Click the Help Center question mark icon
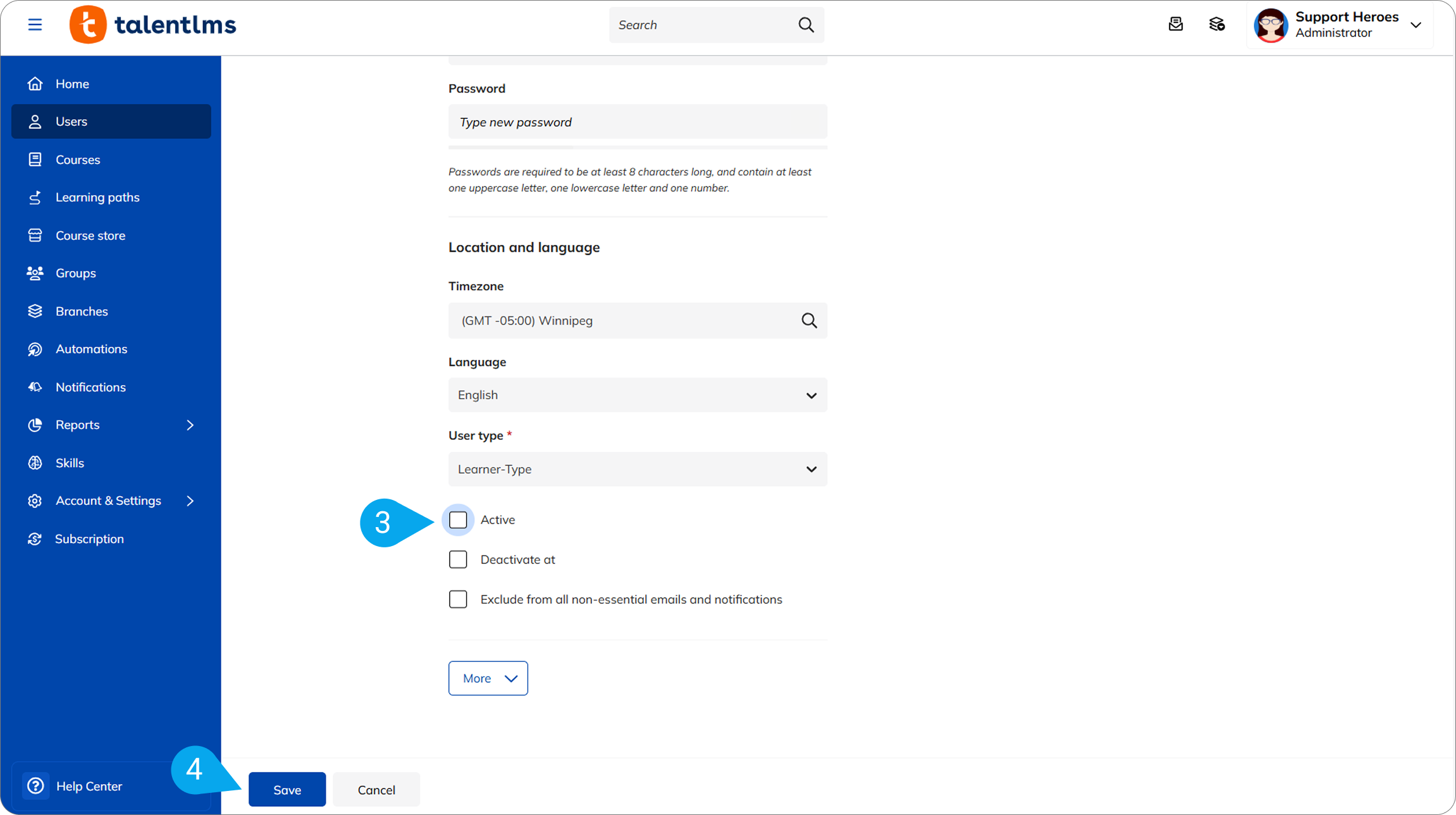Screen dimensions: 1456x815 tap(36, 786)
